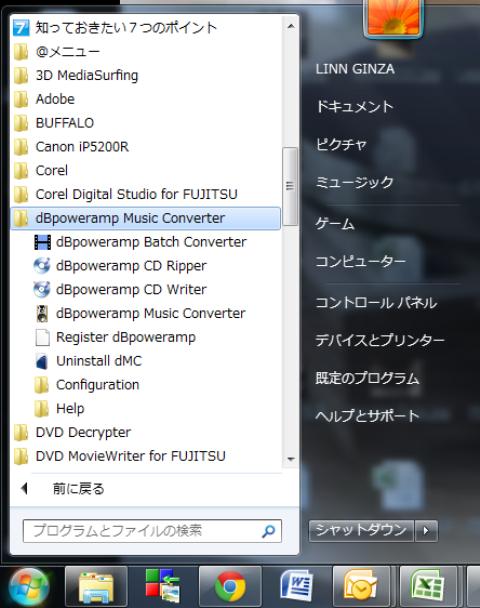
Task: Click the search magnifier icon
Action: point(268,531)
